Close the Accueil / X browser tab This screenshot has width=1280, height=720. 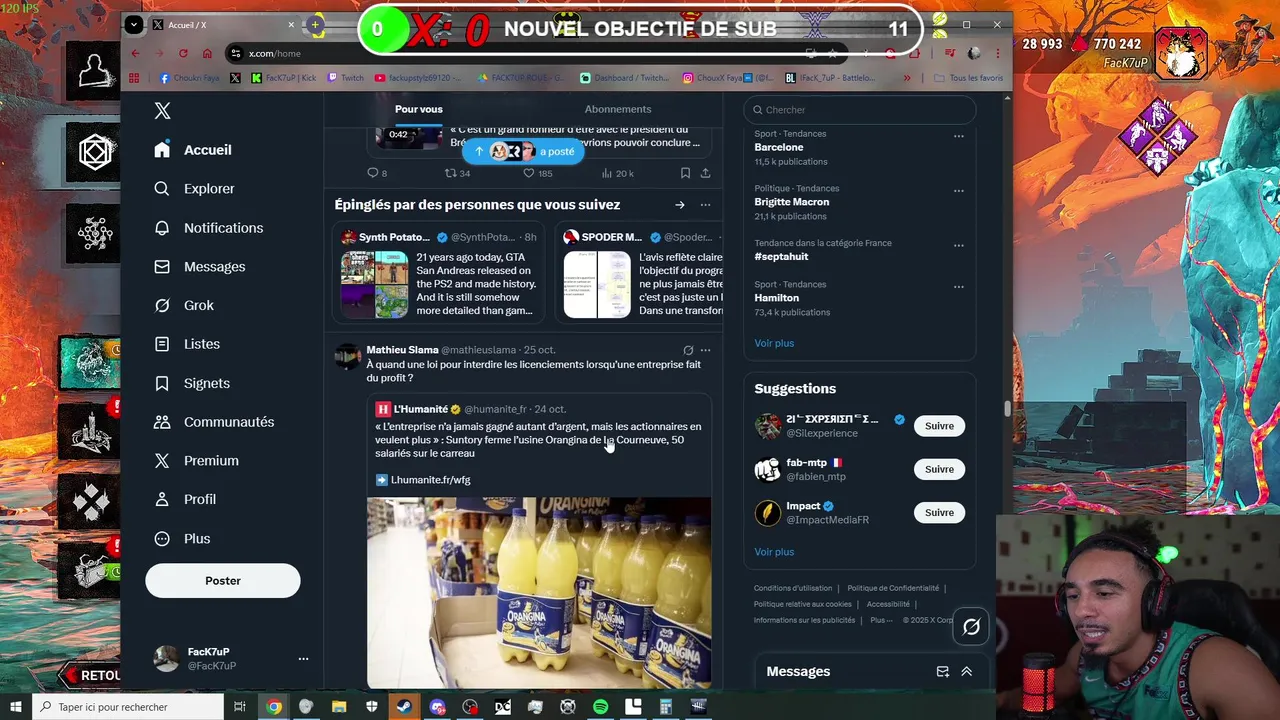coord(292,25)
